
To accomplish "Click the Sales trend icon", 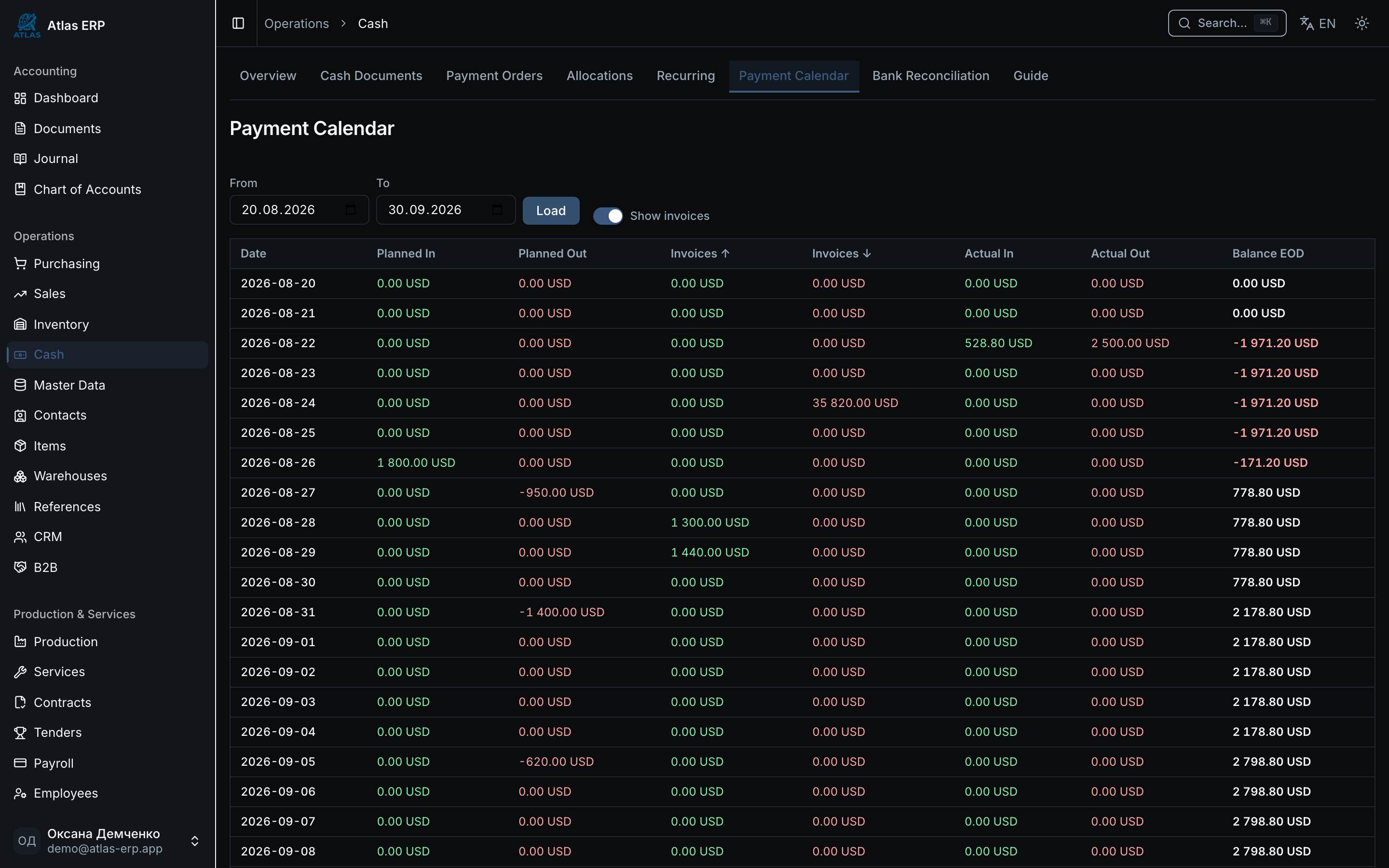I will click(20, 294).
